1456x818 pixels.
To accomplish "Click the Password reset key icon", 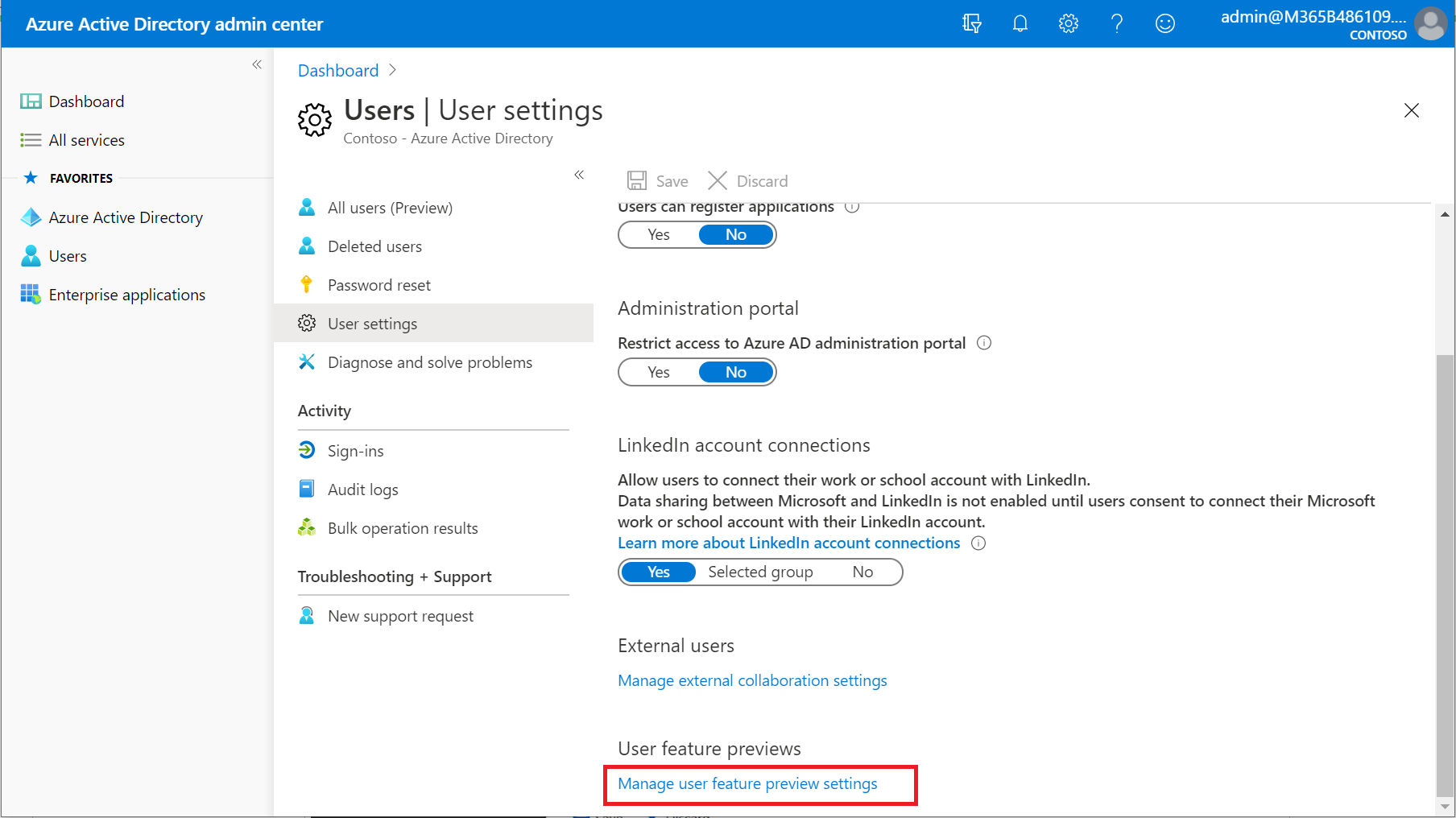I will (307, 285).
